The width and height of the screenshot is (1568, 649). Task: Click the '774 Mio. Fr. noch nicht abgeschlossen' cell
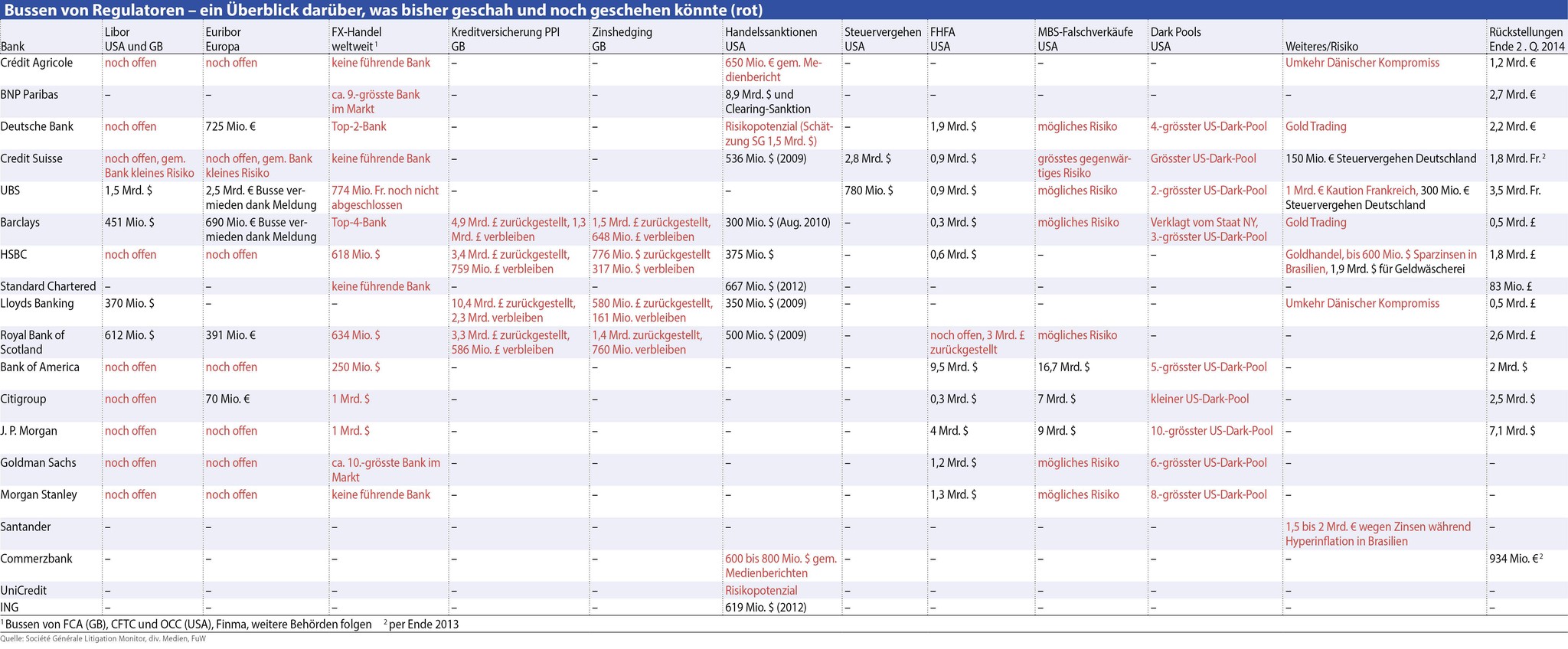click(x=385, y=197)
